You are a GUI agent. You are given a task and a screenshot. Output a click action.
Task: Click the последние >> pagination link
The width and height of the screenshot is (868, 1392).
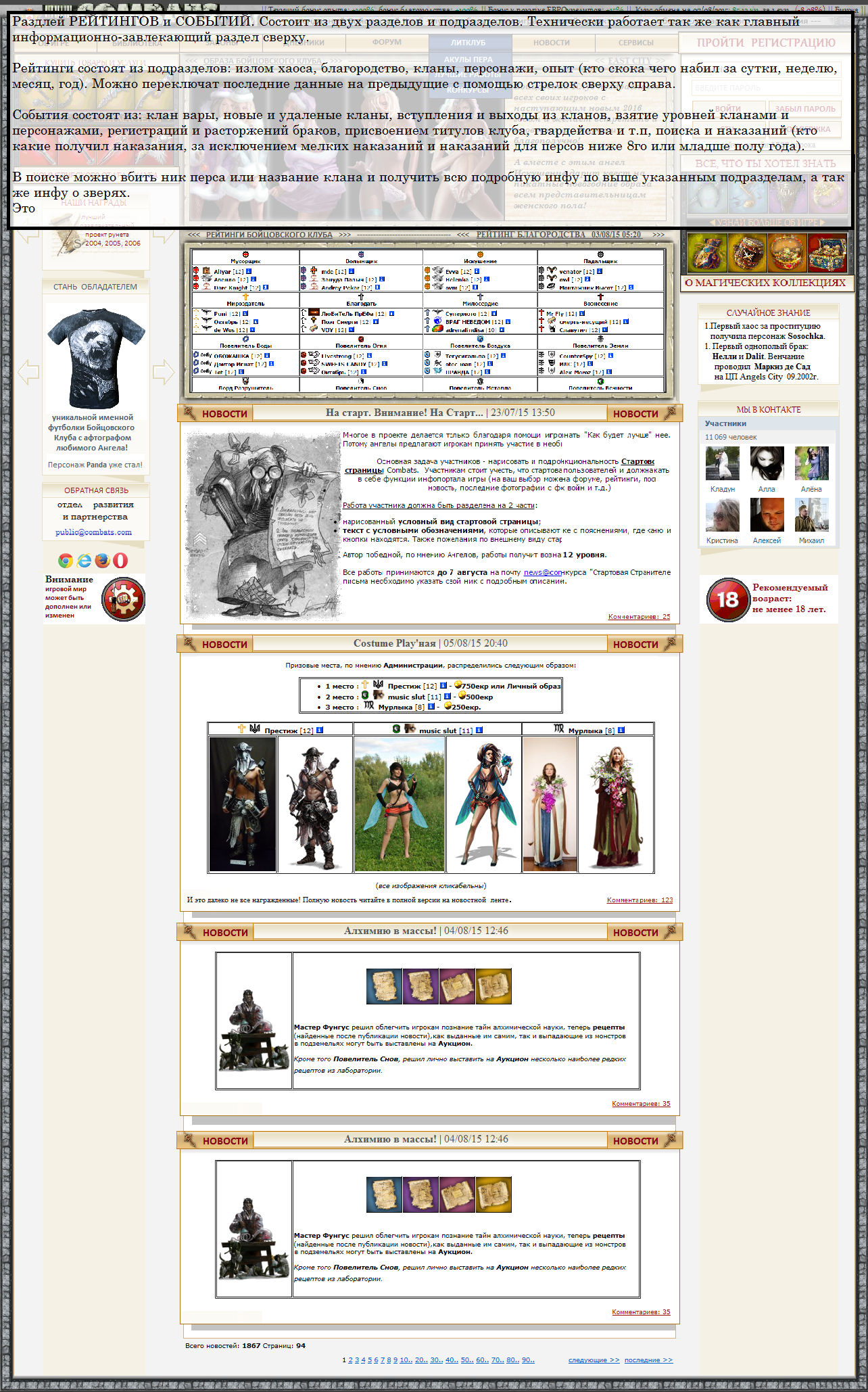click(648, 1360)
